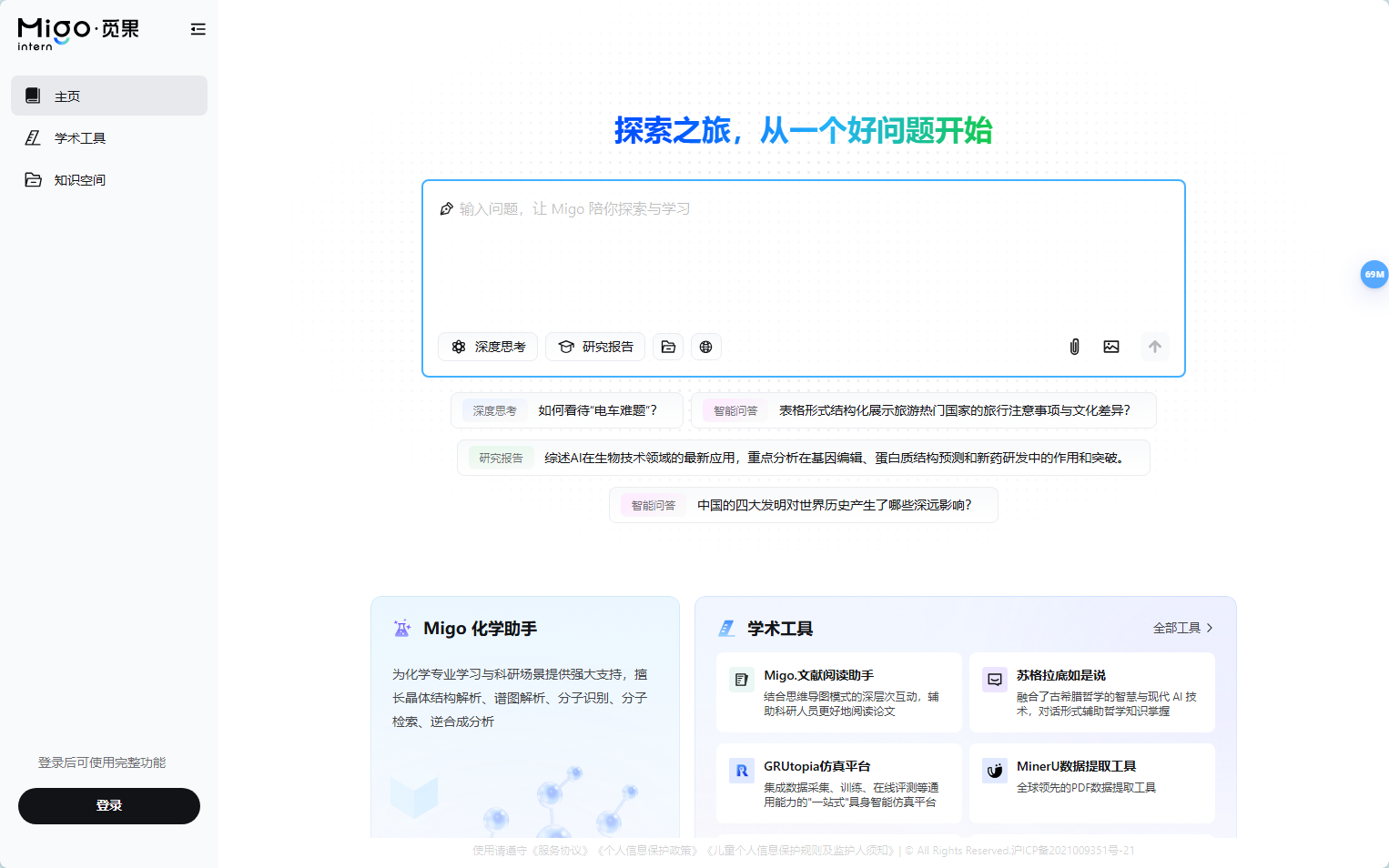Click the 苏格拉底如是说 icon
The width and height of the screenshot is (1389, 868).
[x=995, y=680]
